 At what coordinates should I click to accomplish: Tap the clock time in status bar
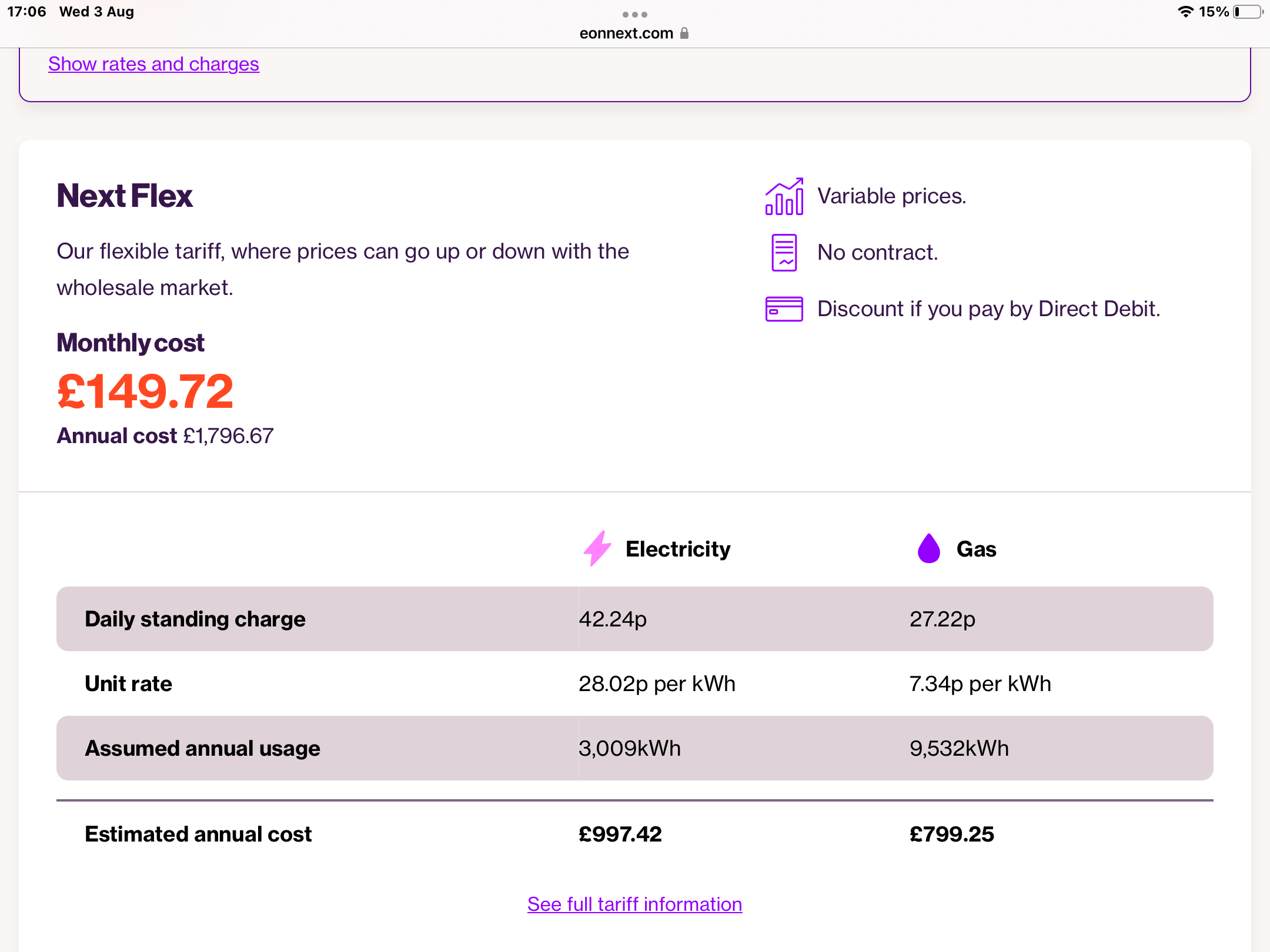26,12
